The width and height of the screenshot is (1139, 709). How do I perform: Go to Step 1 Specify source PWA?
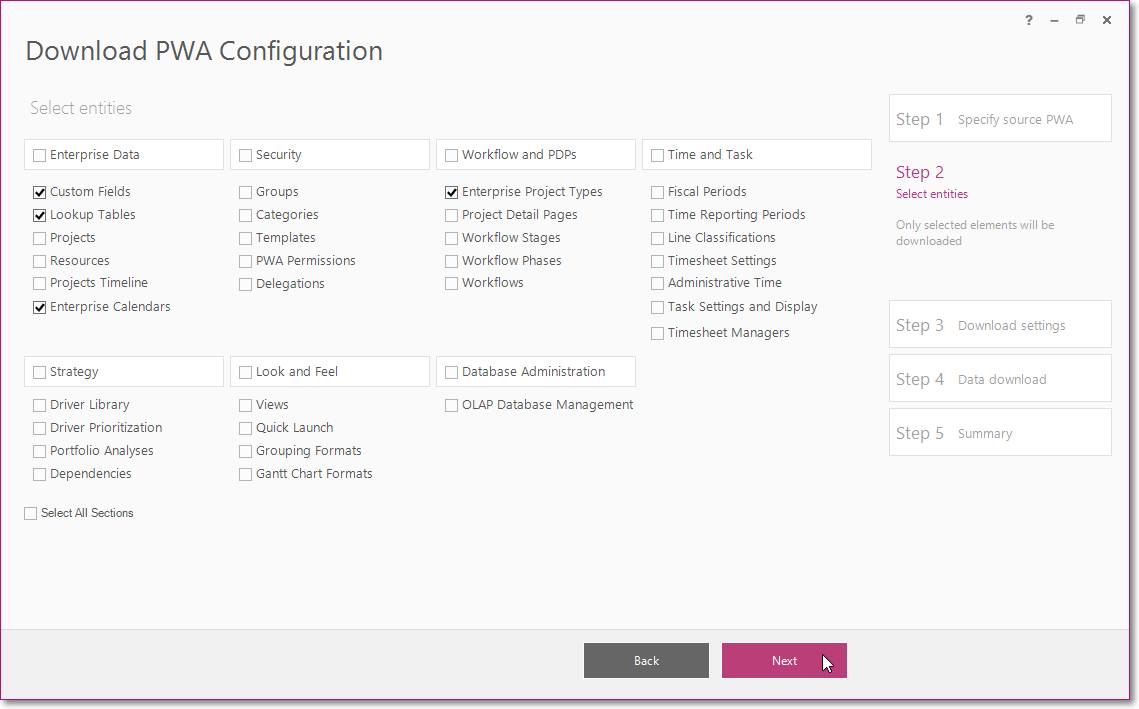coord(1000,118)
